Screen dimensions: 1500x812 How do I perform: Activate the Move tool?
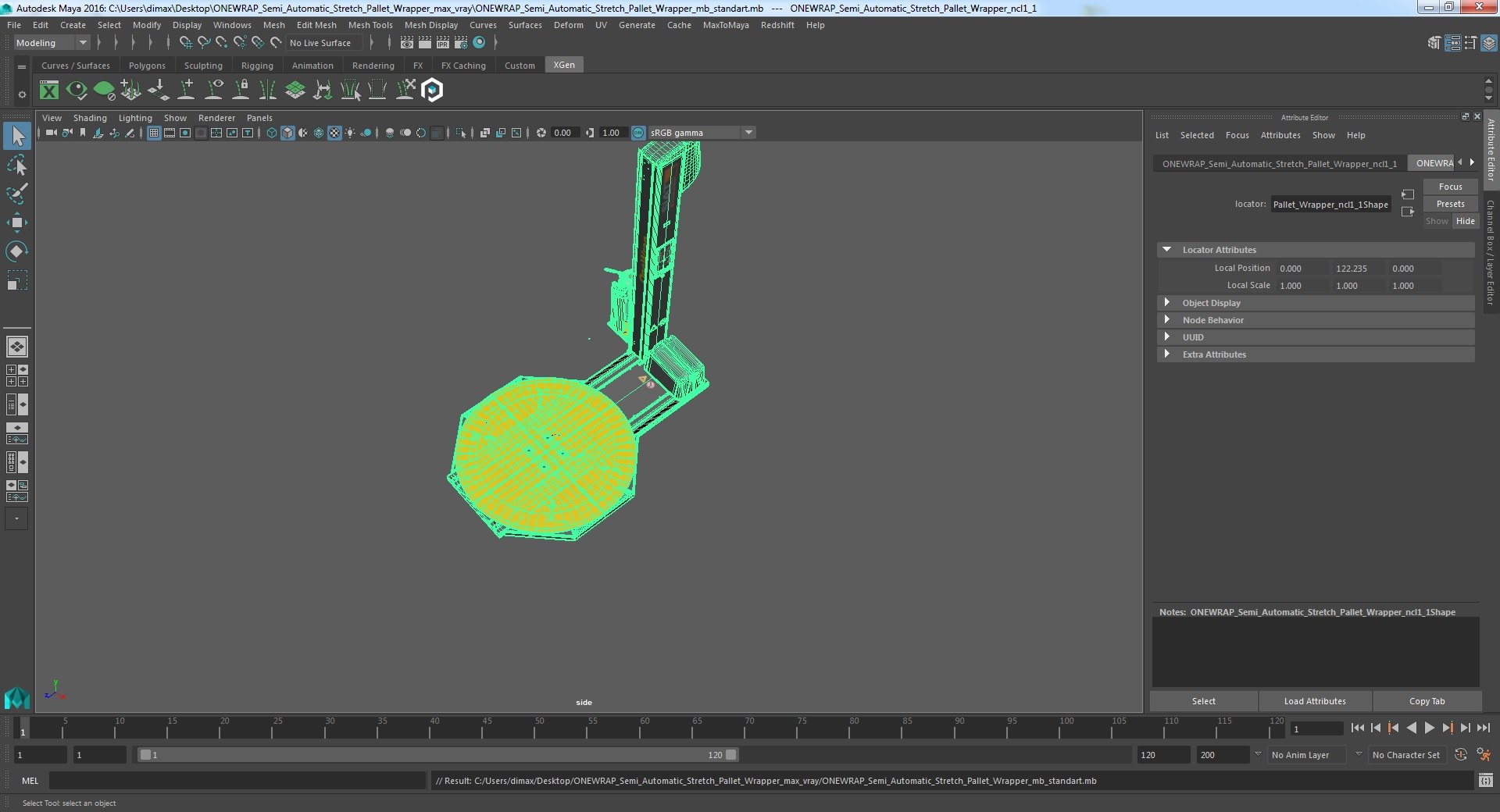point(17,223)
